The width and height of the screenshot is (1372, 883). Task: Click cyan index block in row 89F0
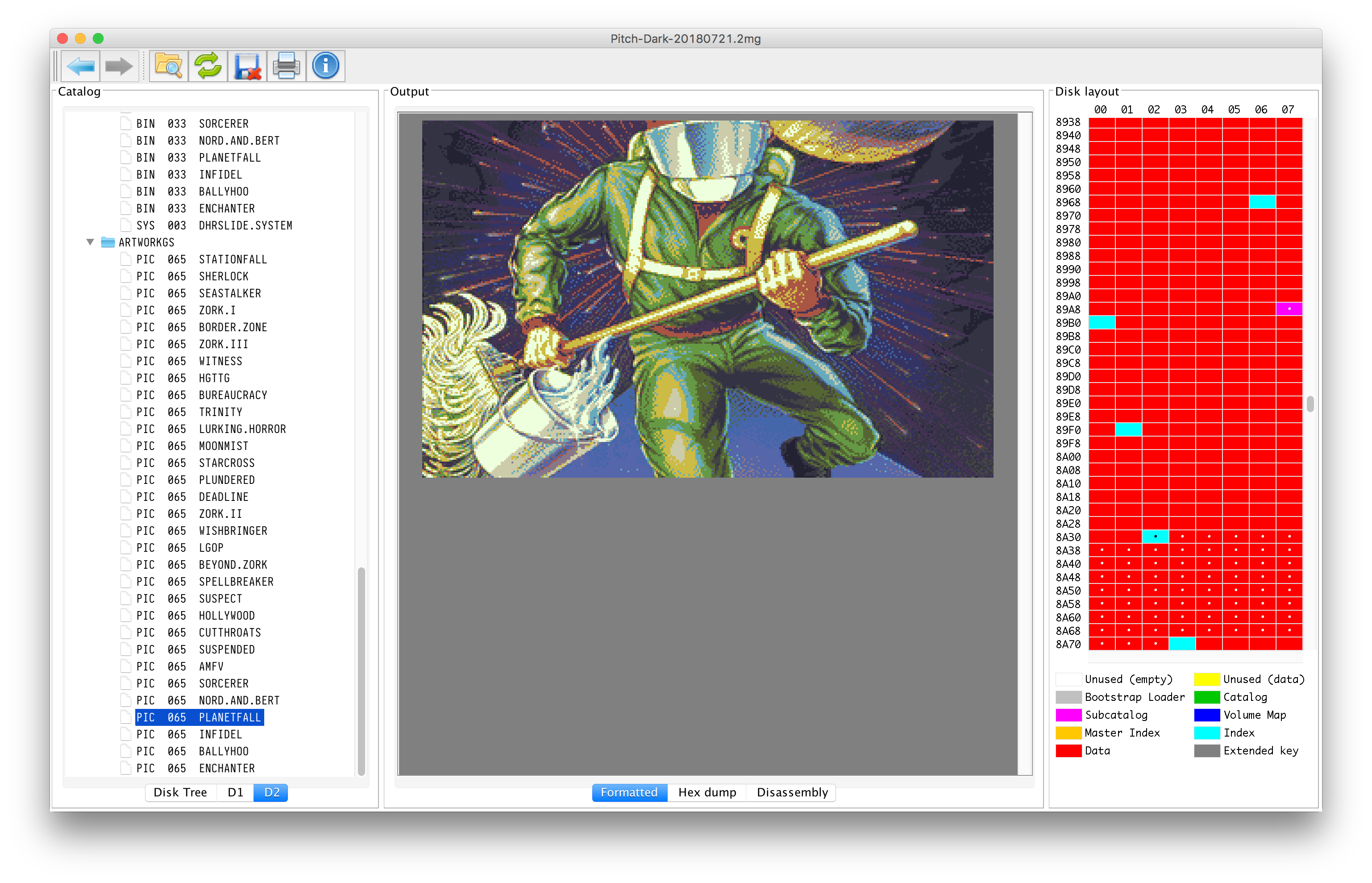[1128, 429]
